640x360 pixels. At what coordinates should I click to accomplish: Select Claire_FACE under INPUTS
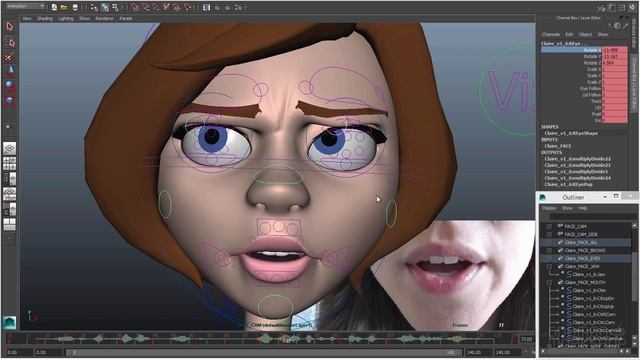(x=558, y=146)
